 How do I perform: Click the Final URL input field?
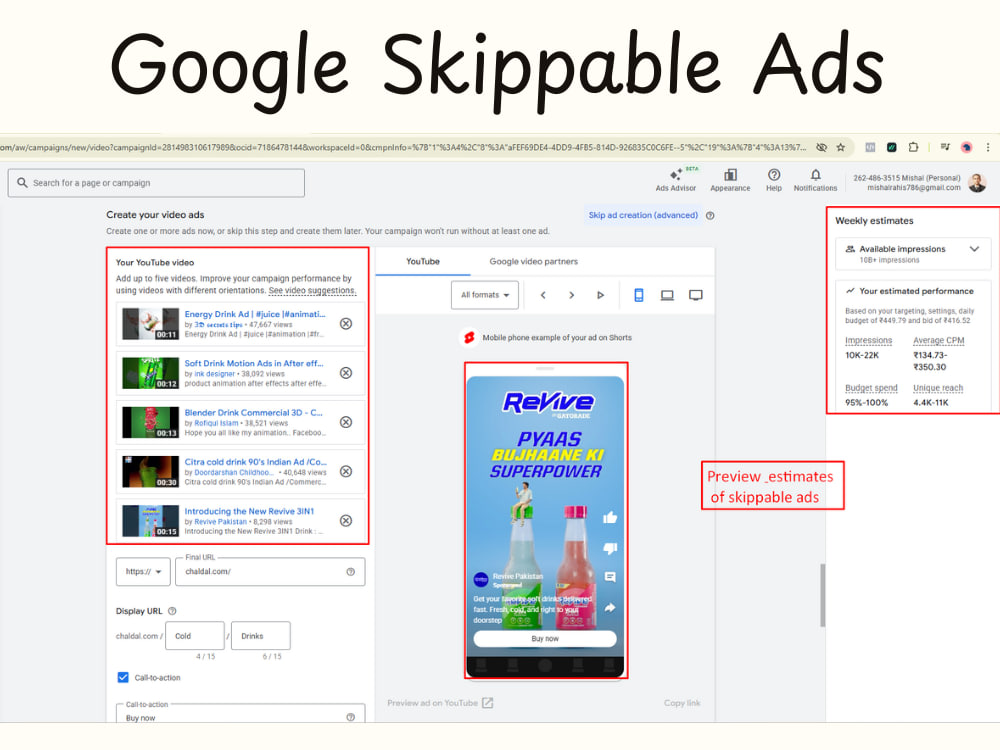270,571
